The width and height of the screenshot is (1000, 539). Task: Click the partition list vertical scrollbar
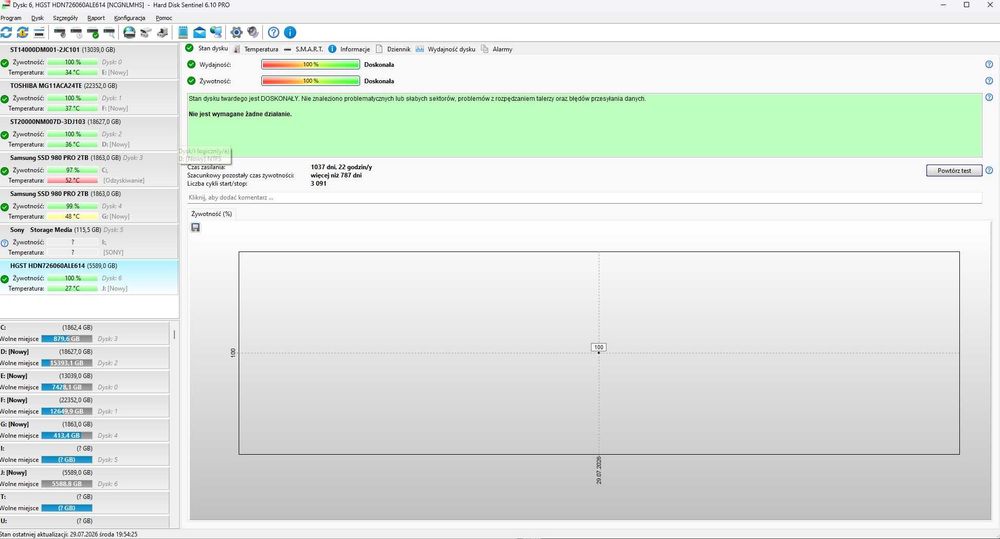point(174,334)
